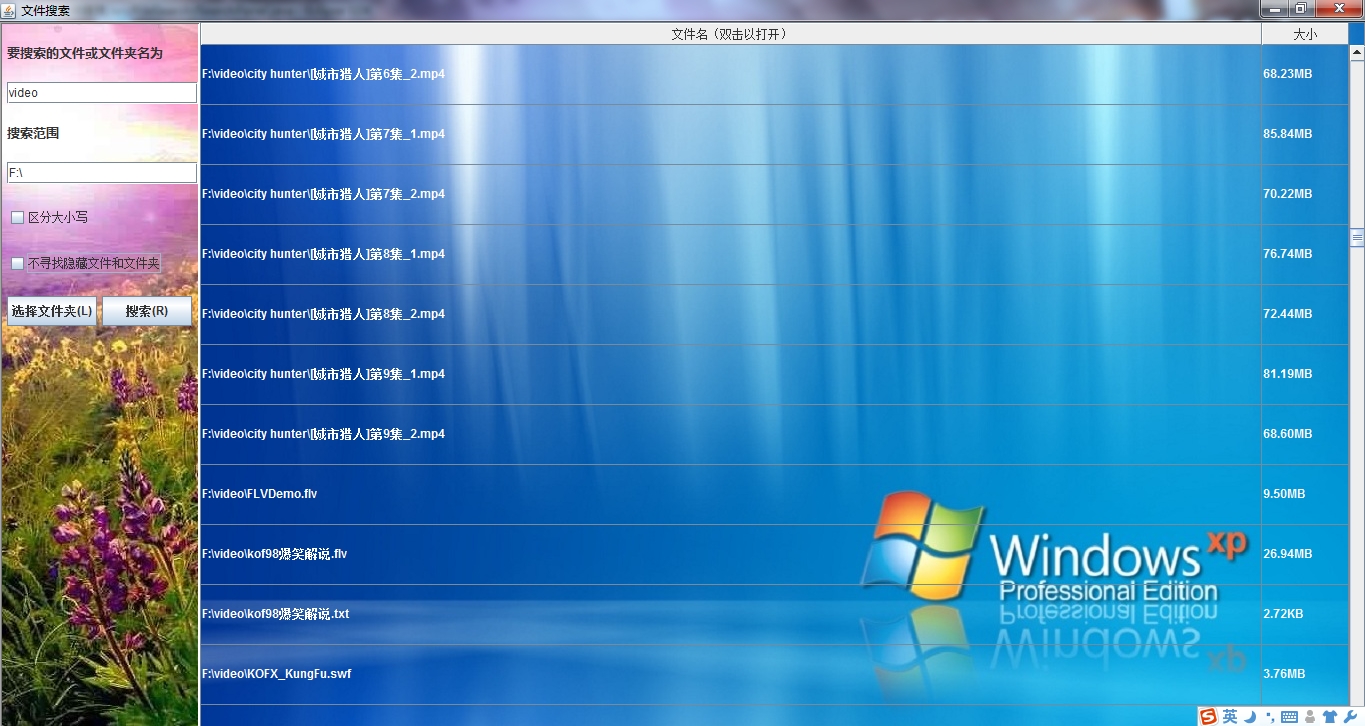Select the row 城市猎人第9集_2.mp4
This screenshot has width=1365, height=726.
tap(731, 435)
